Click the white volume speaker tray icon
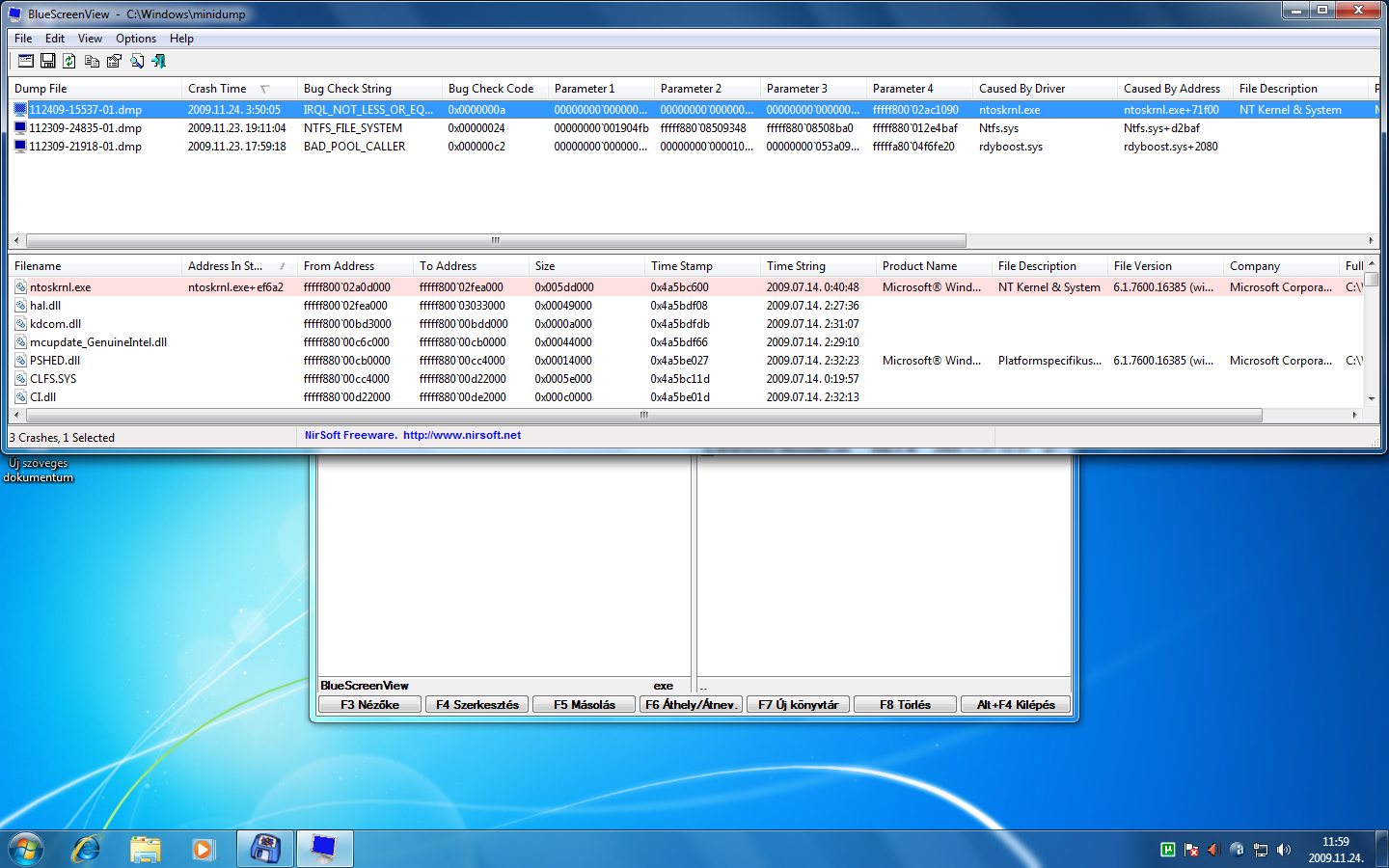1389x868 pixels. [x=1284, y=850]
